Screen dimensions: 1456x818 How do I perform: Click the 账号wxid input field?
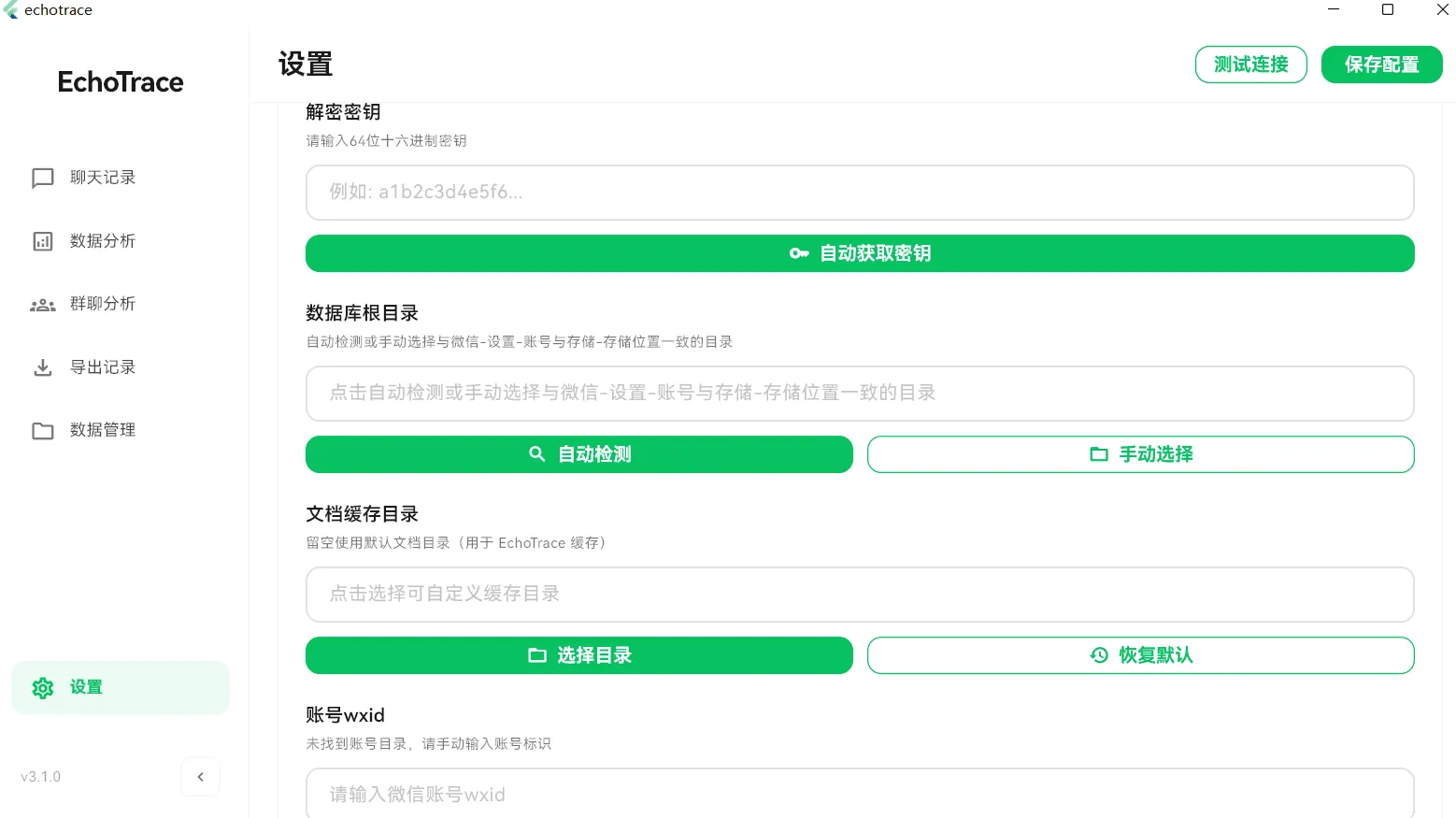click(x=859, y=795)
